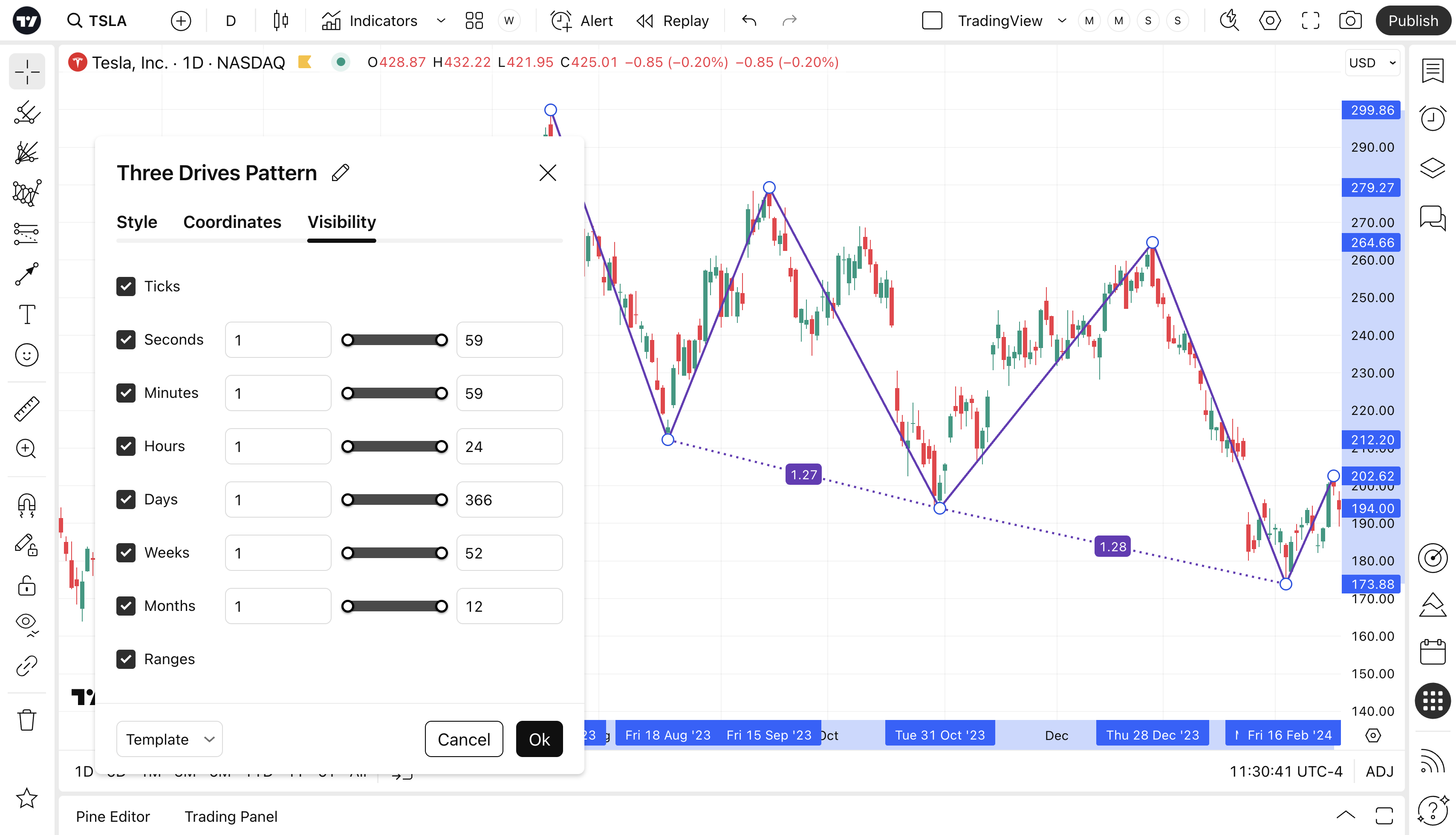The height and width of the screenshot is (835, 1456).
Task: Open the Template dropdown
Action: click(169, 739)
